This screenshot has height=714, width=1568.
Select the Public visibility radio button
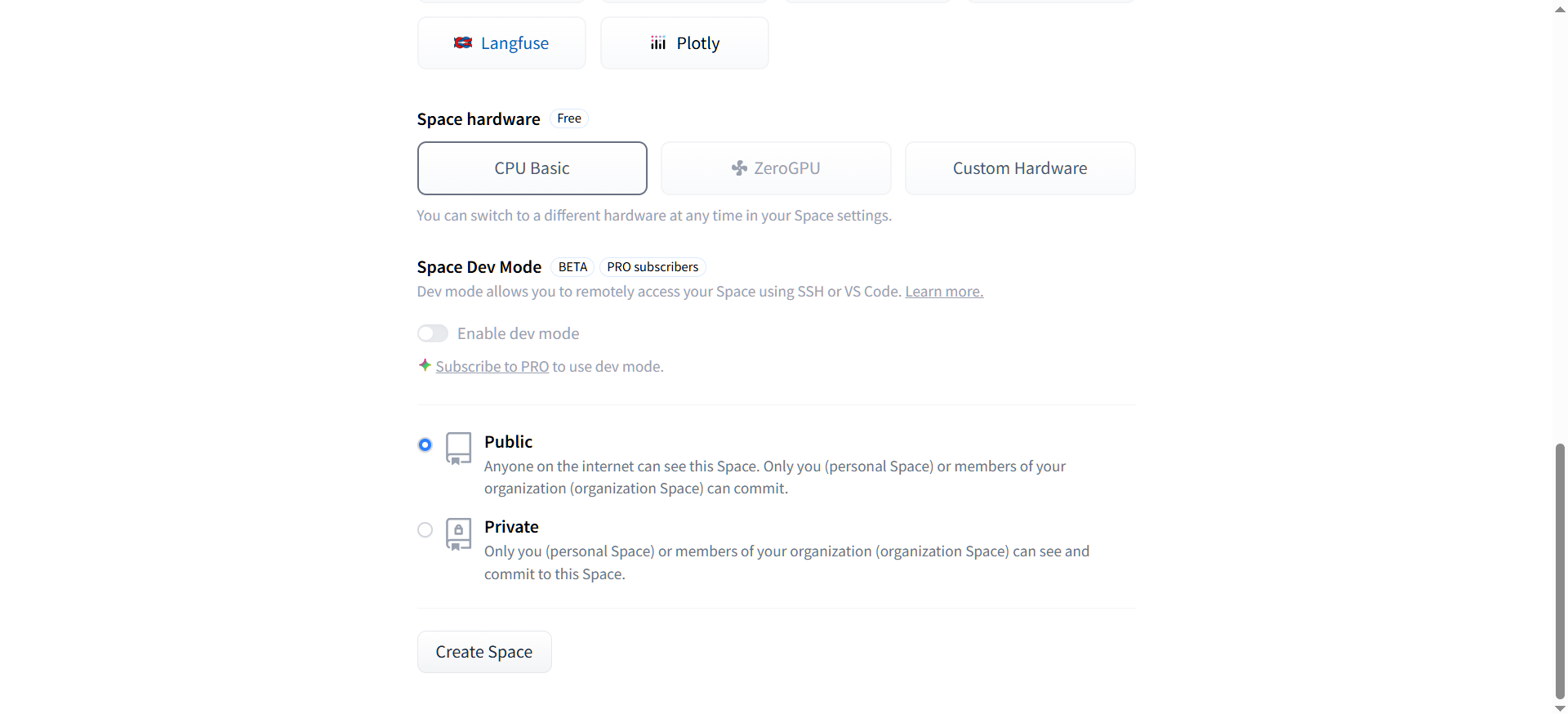[425, 445]
